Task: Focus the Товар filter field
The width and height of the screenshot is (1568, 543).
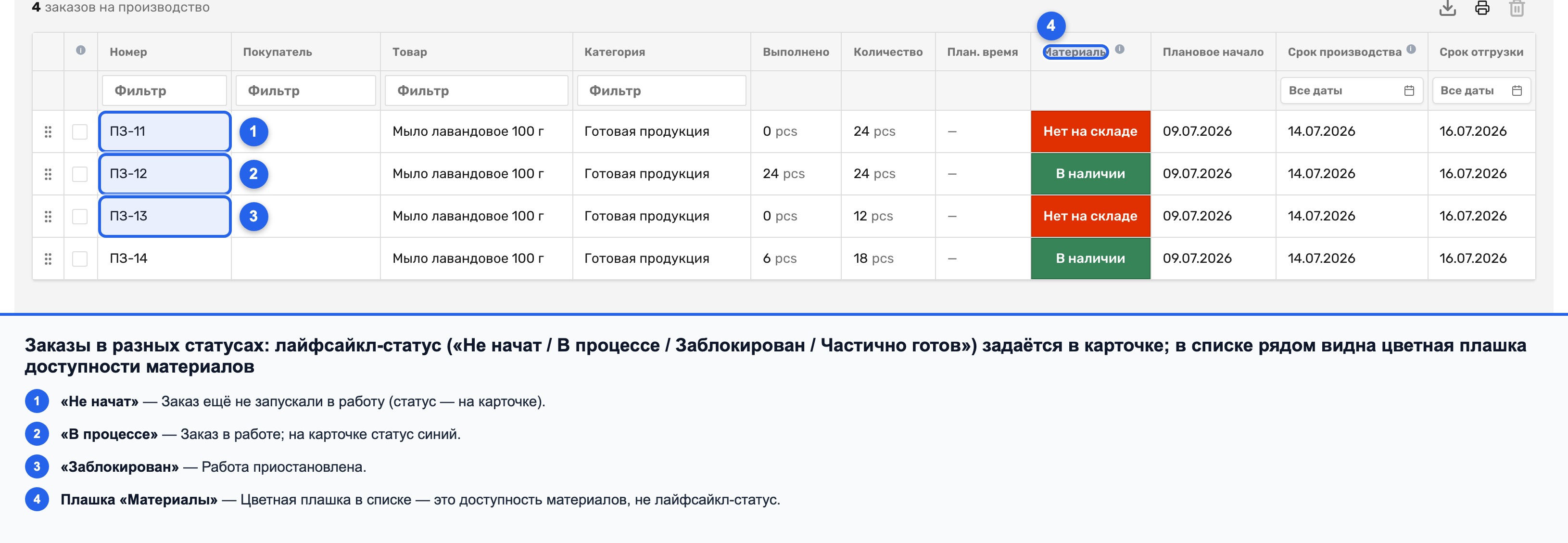Action: [477, 91]
